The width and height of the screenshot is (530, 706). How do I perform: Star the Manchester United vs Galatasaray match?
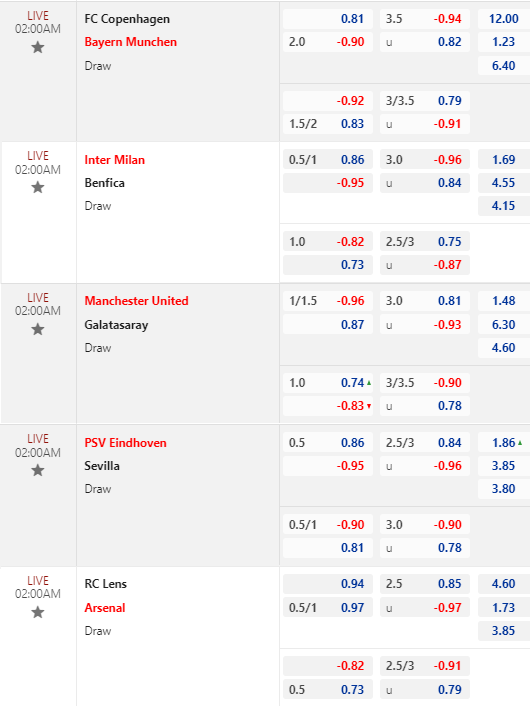pyautogui.click(x=38, y=330)
